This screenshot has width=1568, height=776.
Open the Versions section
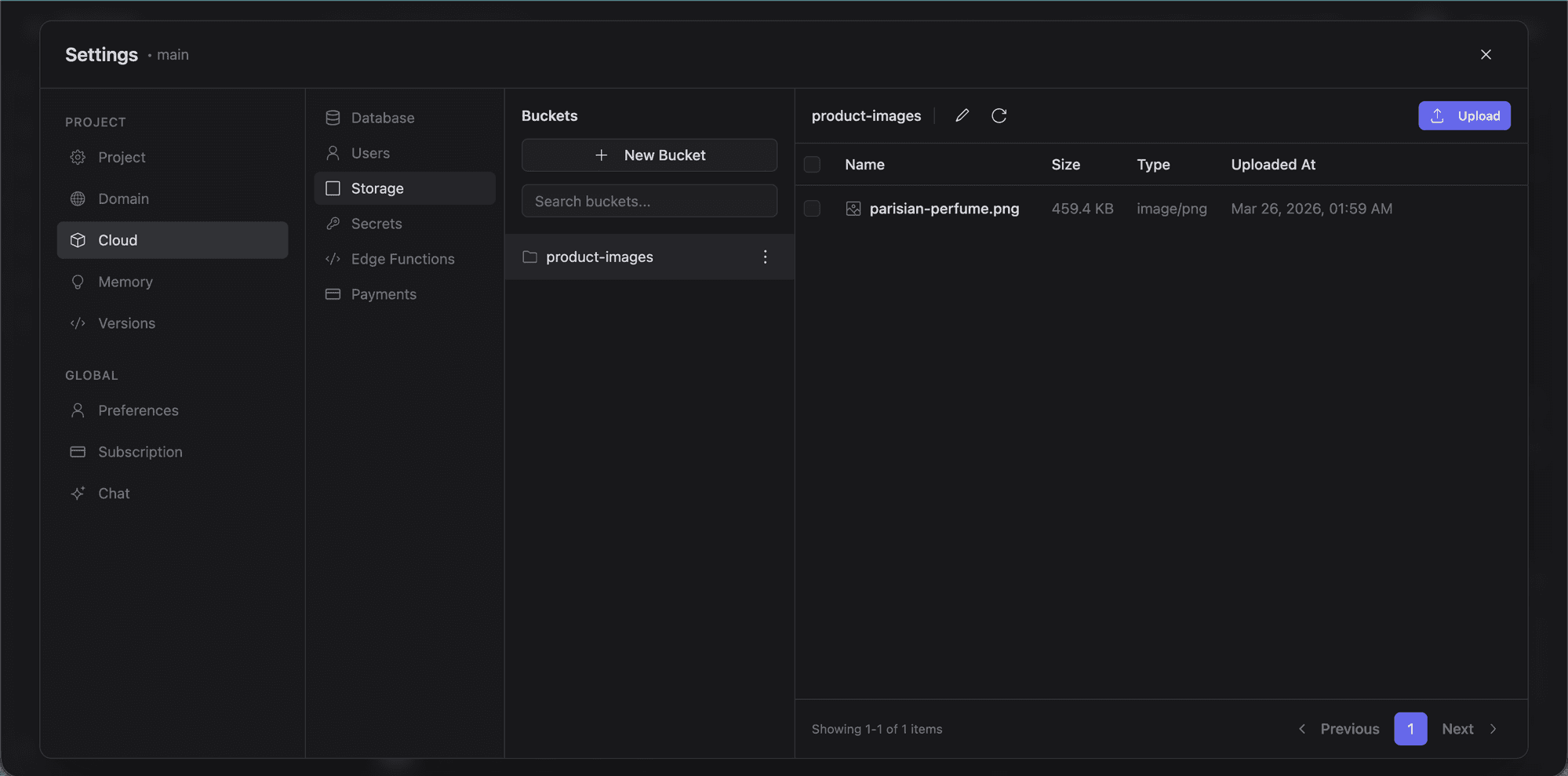173,323
